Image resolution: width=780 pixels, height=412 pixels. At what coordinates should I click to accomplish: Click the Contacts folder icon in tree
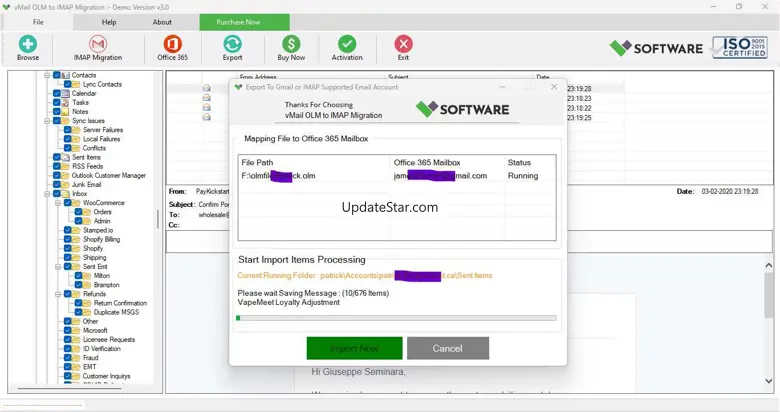click(x=65, y=75)
